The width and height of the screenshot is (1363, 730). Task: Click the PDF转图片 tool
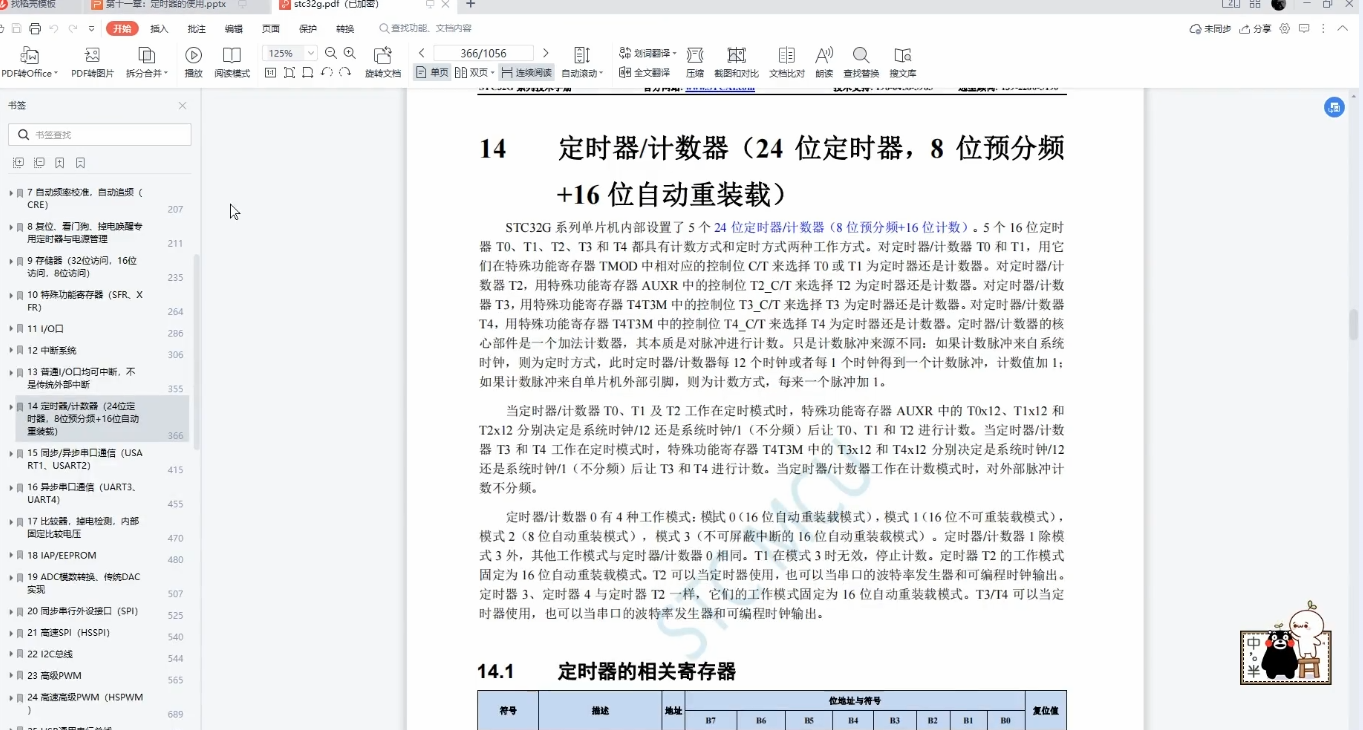tap(92, 62)
